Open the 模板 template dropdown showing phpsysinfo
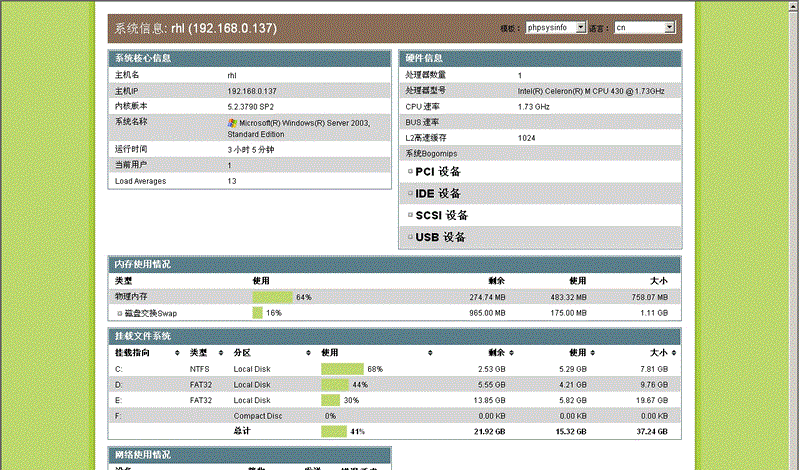 point(556,28)
